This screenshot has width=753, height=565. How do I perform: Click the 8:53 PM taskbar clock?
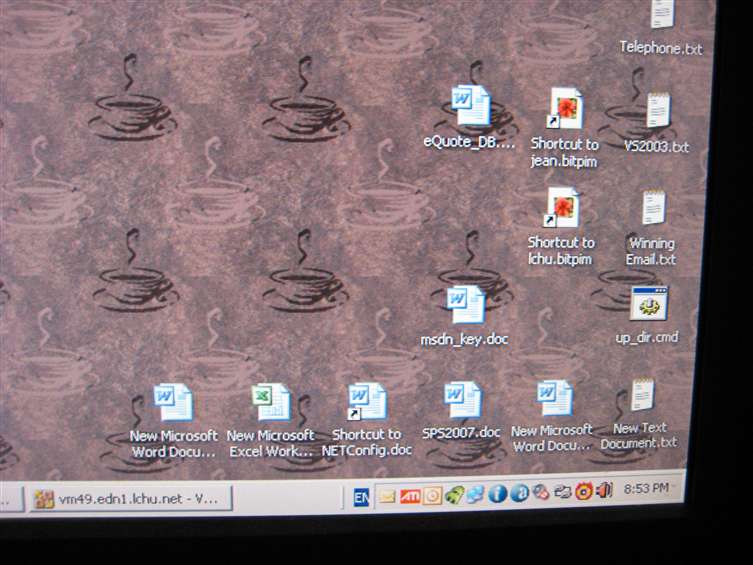646,489
